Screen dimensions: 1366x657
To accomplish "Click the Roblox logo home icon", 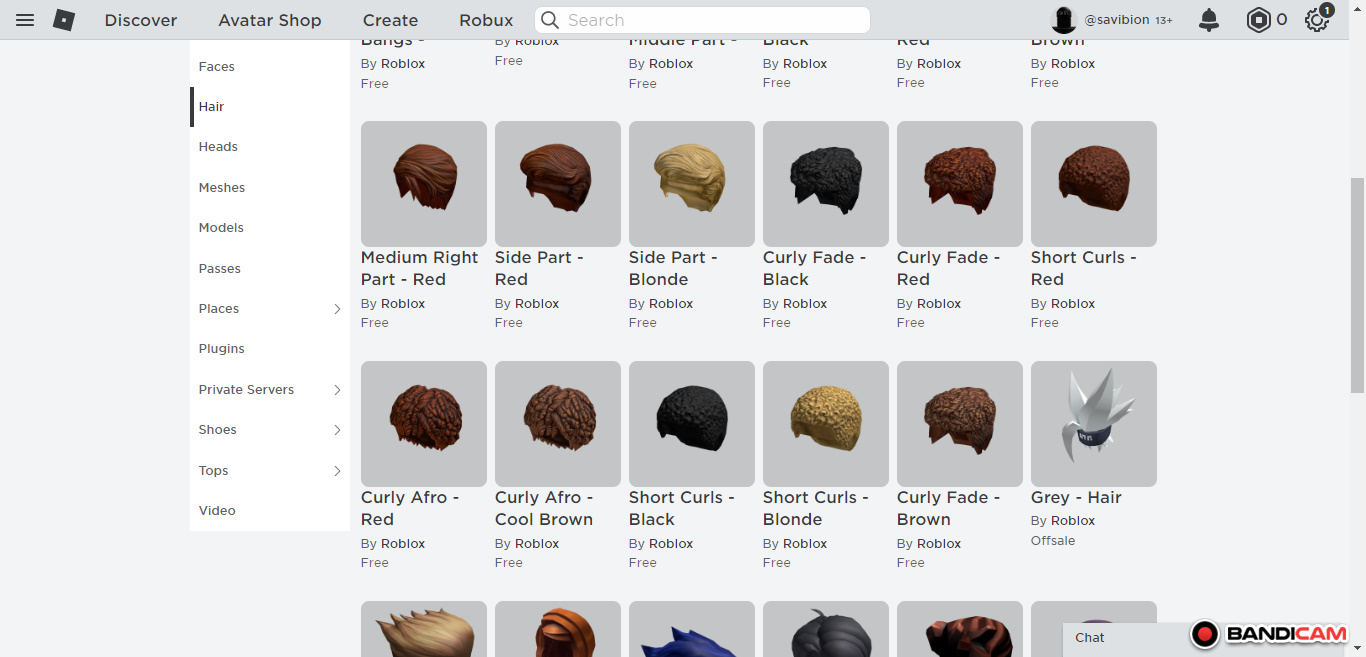I will point(64,20).
